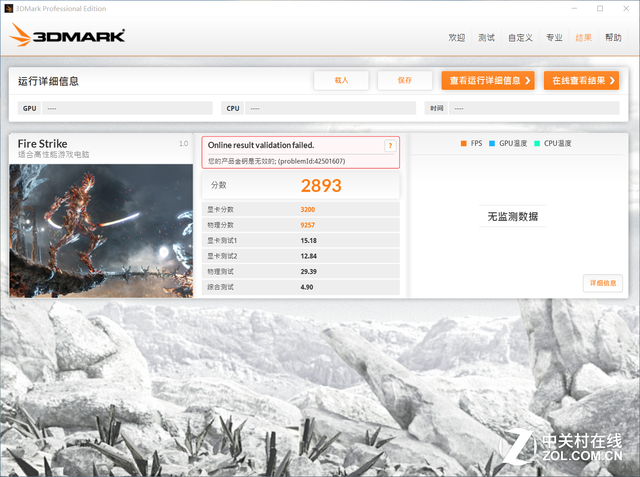Select the 结果 tab

tap(583, 38)
